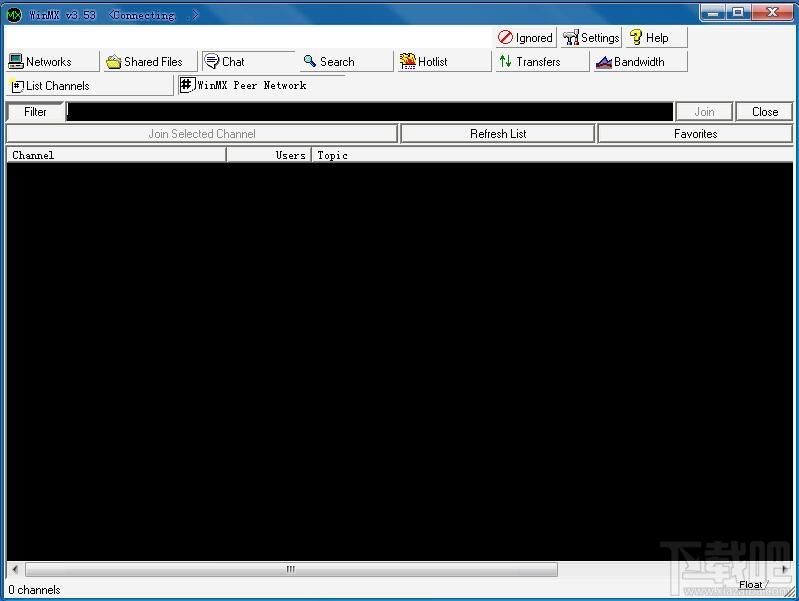
Task: Click the Float link
Action: 751,585
